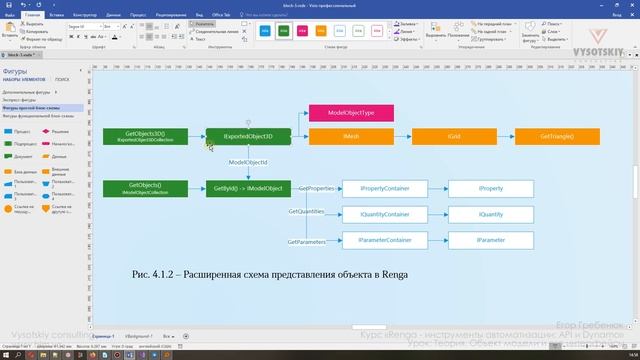This screenshot has width=640, height=360.
Task: Select the orange GetTriangle() shape
Action: pyautogui.click(x=557, y=137)
